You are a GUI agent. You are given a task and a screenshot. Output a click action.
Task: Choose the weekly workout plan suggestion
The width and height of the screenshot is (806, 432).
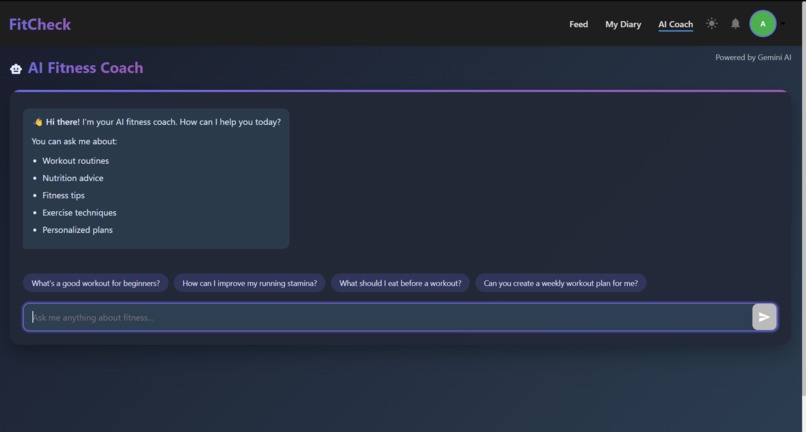(x=561, y=283)
